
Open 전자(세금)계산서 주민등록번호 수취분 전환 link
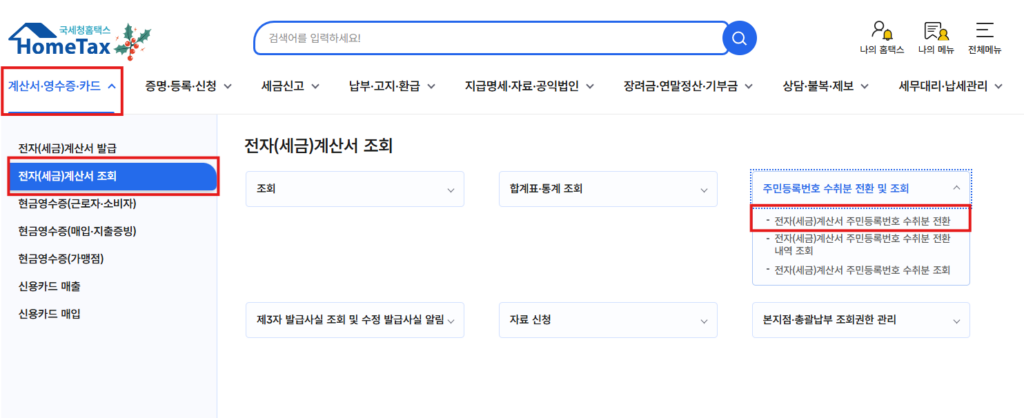[860, 220]
